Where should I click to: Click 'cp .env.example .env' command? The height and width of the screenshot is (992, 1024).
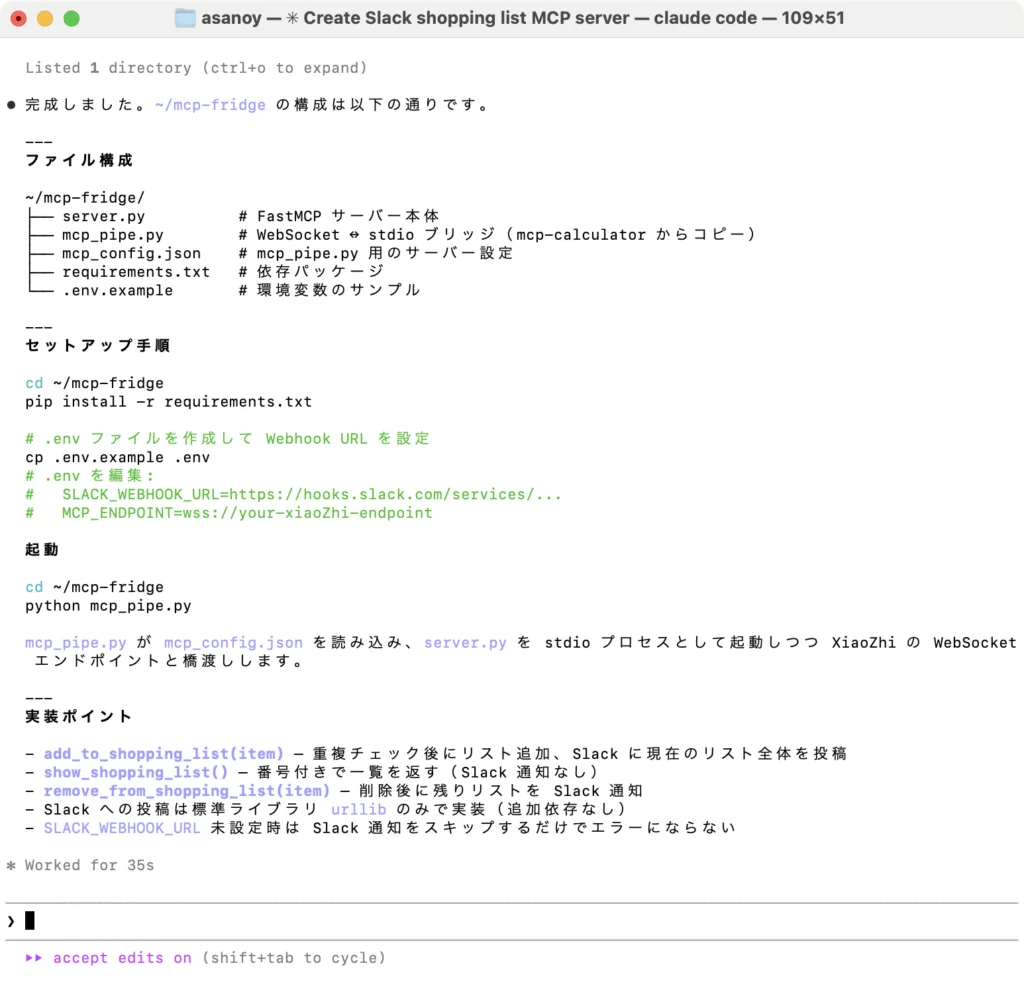(118, 457)
